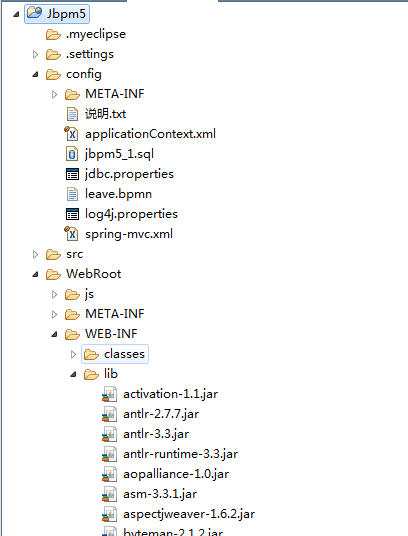
Task: Select activation-1.1.jar file name
Action: 171,394
